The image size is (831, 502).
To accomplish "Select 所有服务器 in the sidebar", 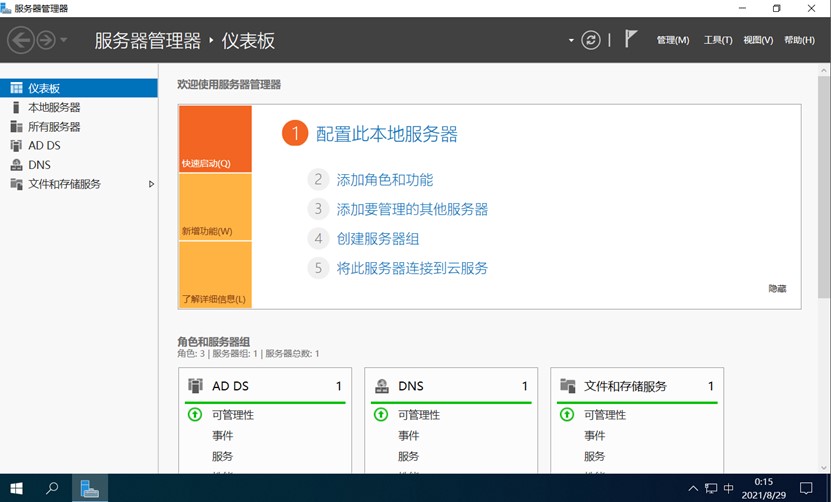I will pos(78,127).
